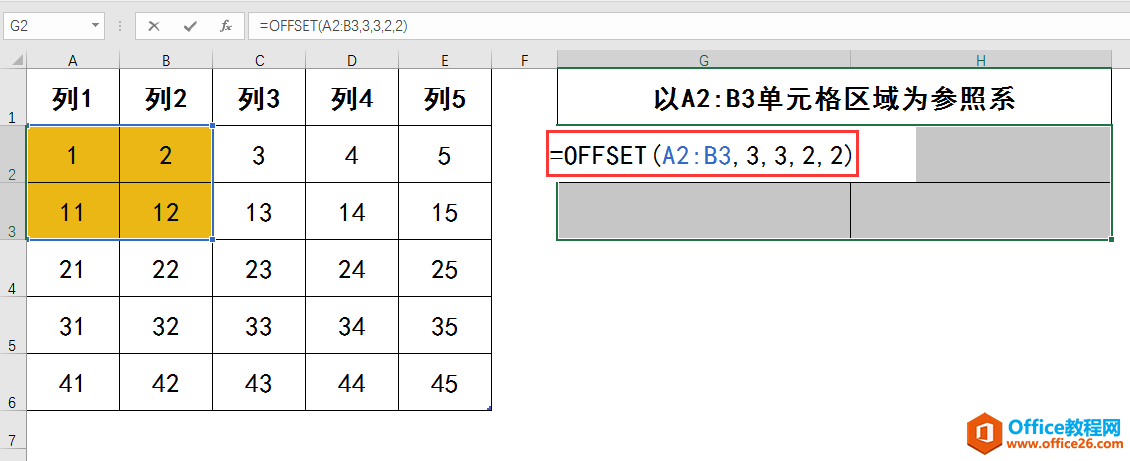This screenshot has height=461, width=1130.
Task: Click inside the G2 cell OFFSET formula
Action: point(702,154)
